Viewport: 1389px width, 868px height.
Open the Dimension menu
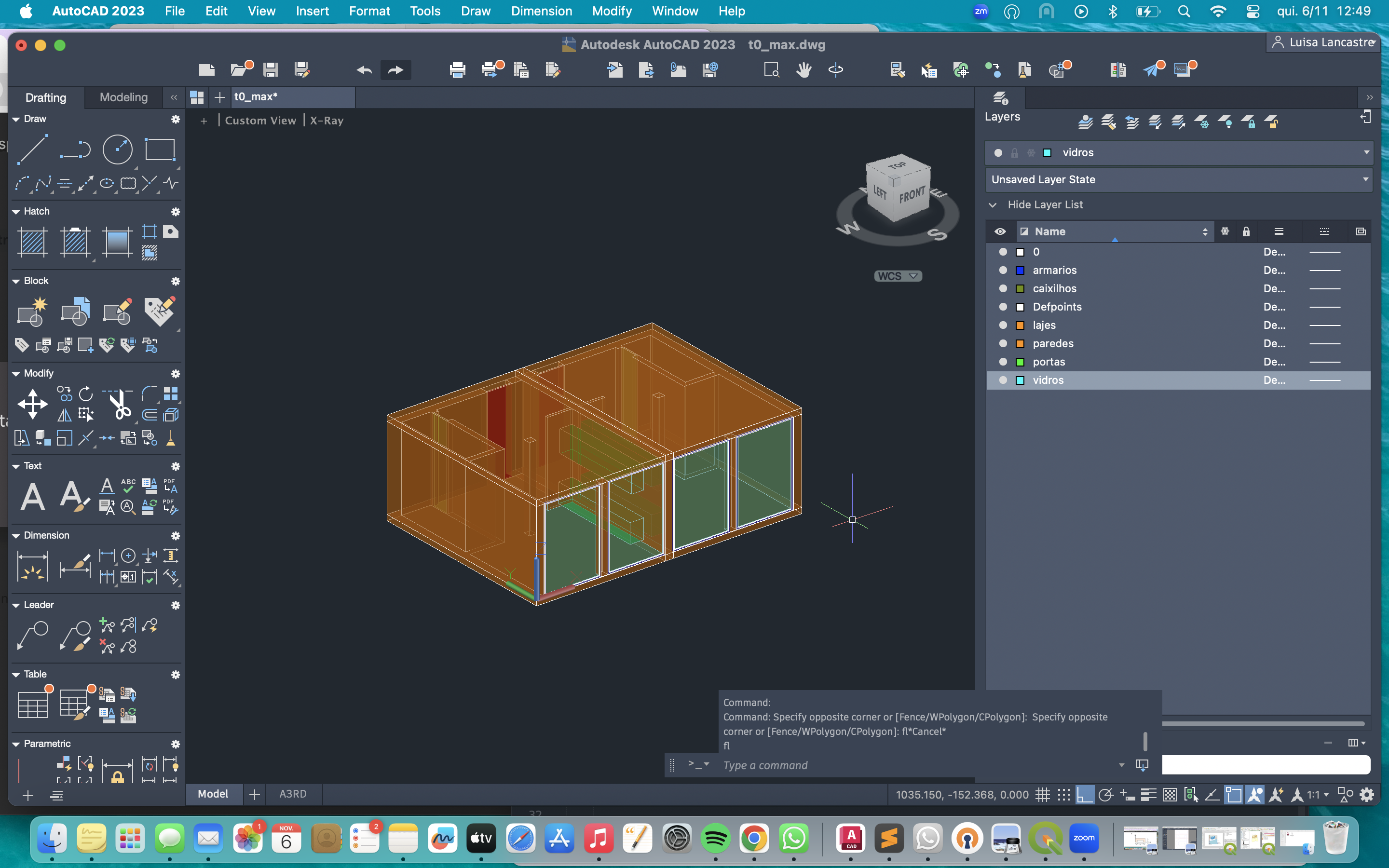coord(541,11)
